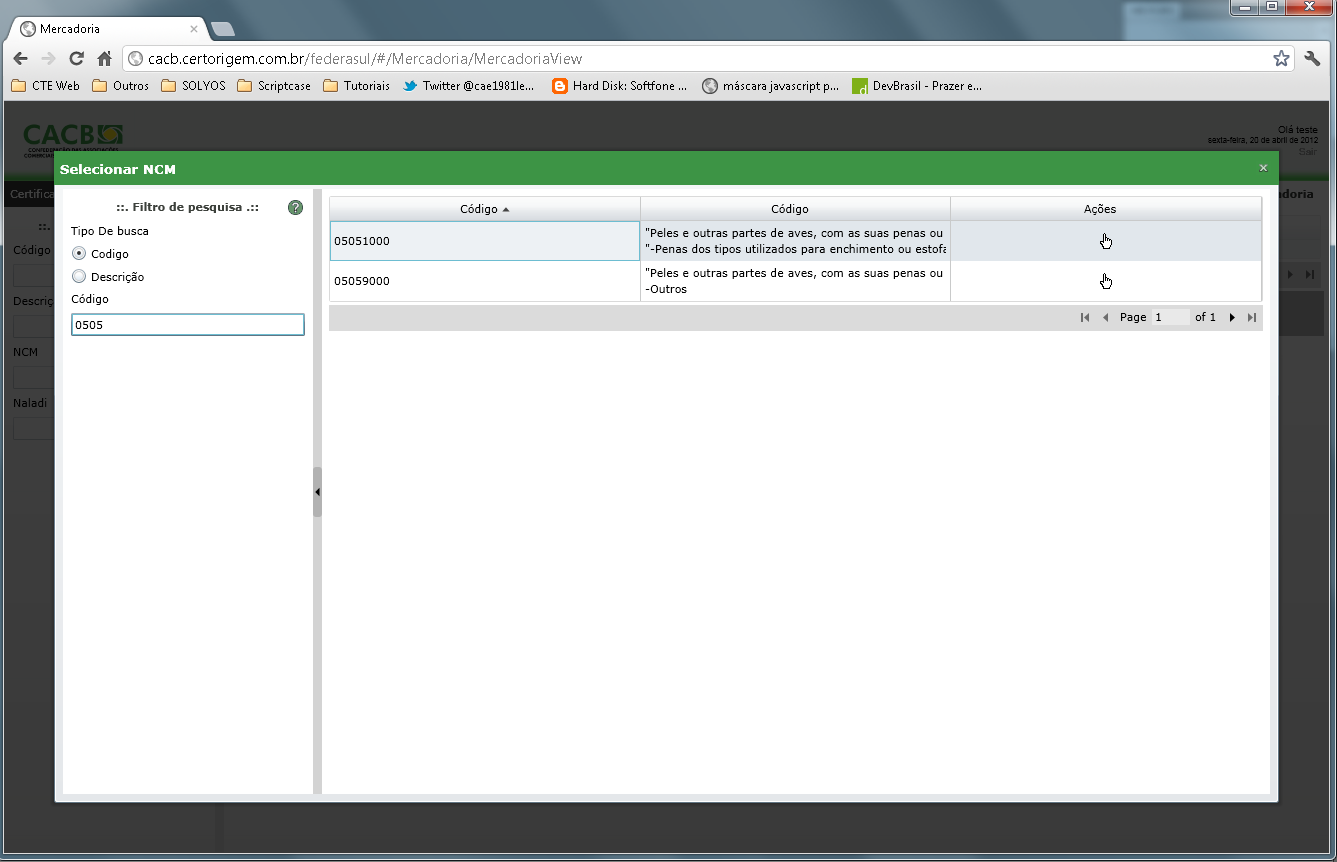Click the Código search input containing 0505
Viewport: 1337px width, 862px height.
(x=188, y=325)
